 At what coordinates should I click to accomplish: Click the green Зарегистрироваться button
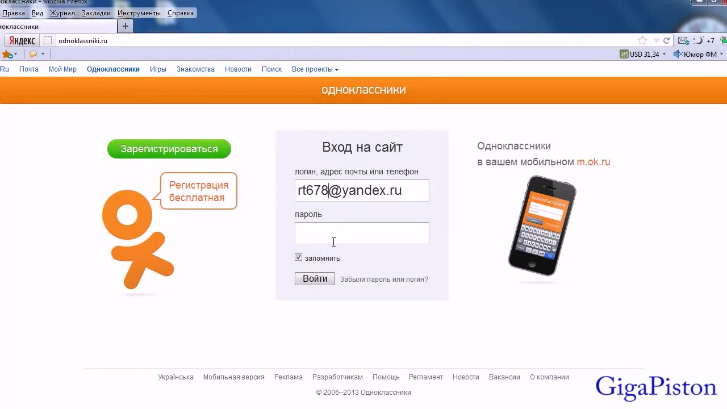(x=169, y=149)
